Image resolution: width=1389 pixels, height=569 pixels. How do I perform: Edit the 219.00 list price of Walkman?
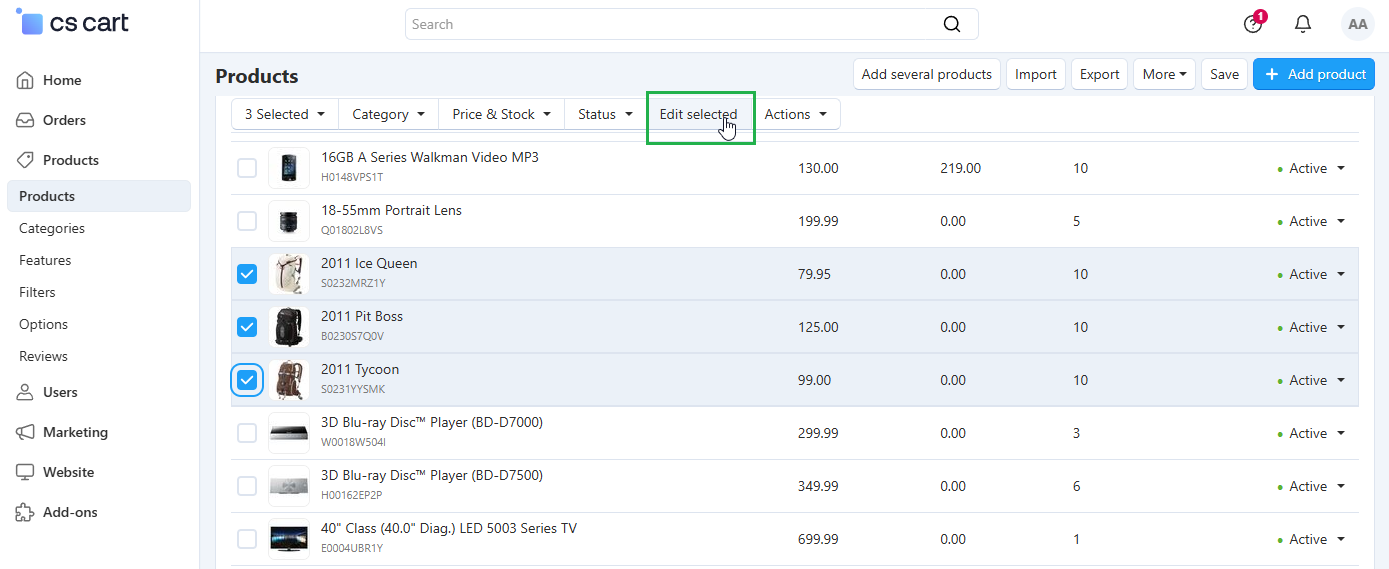pos(960,168)
